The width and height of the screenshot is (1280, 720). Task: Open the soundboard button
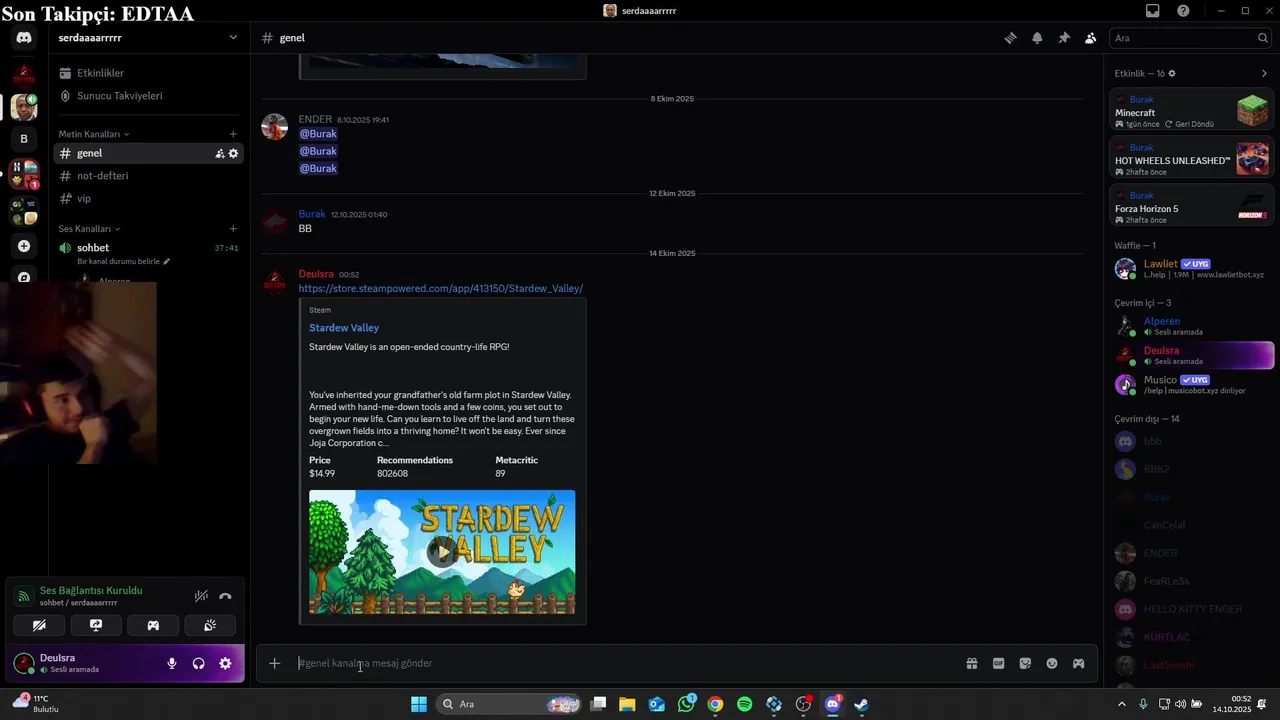click(x=210, y=625)
